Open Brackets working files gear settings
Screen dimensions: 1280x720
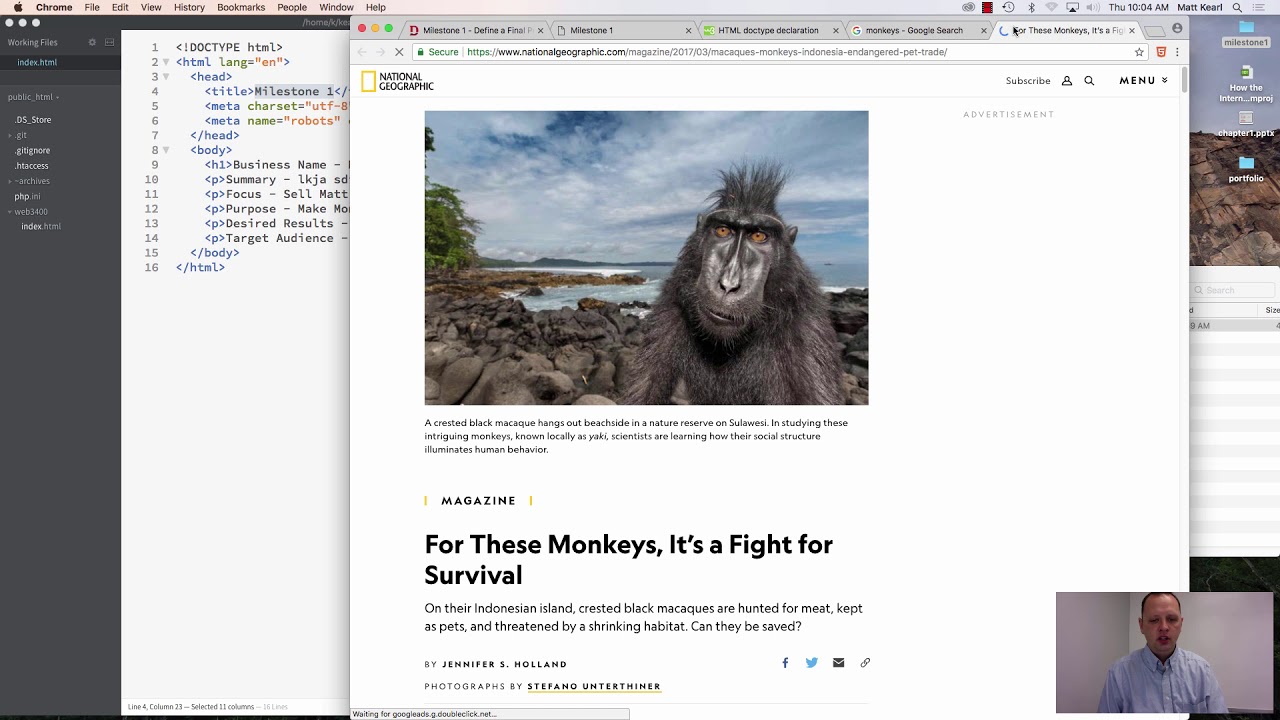coord(92,42)
